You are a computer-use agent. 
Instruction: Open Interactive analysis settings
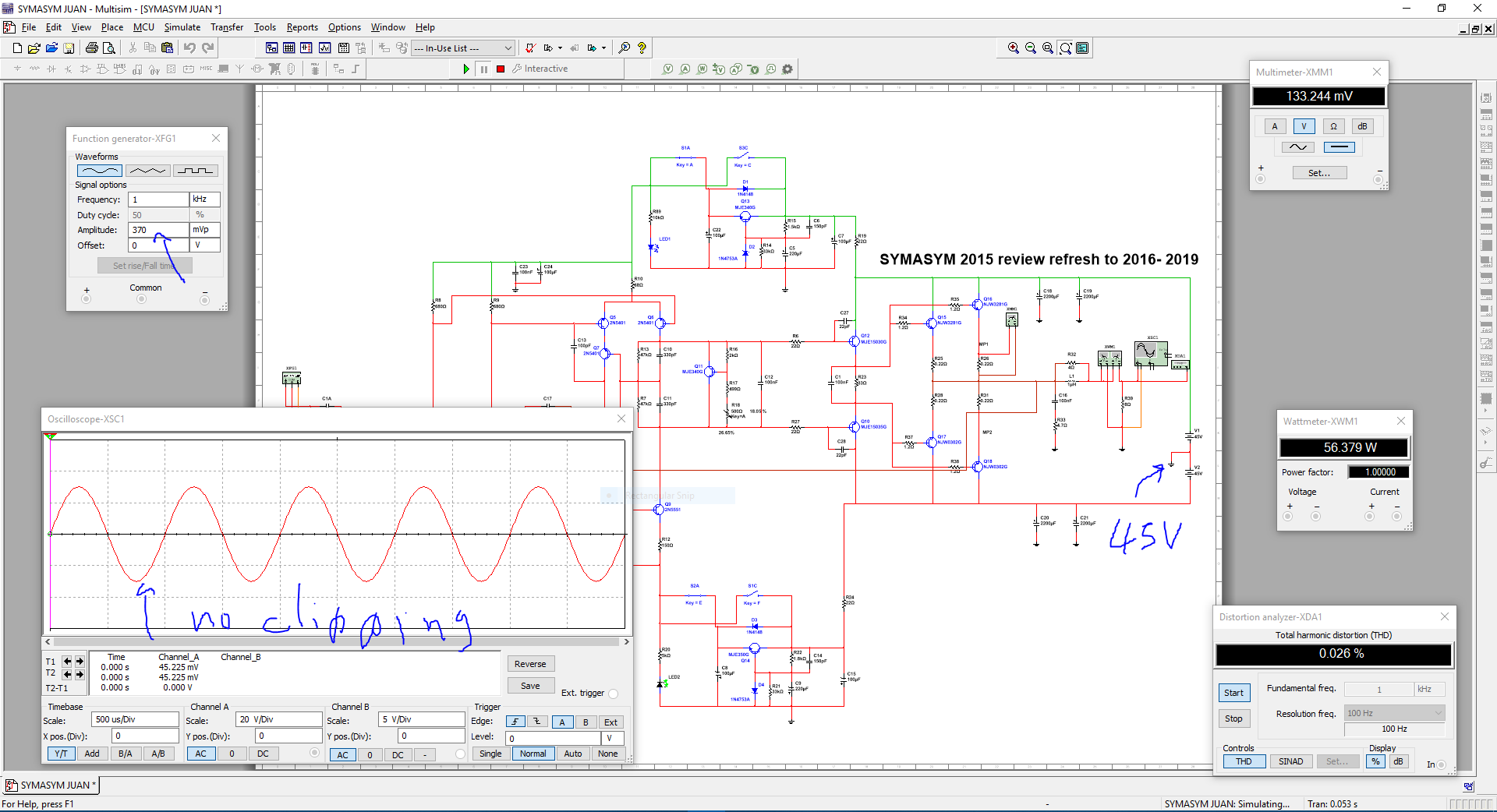click(540, 69)
